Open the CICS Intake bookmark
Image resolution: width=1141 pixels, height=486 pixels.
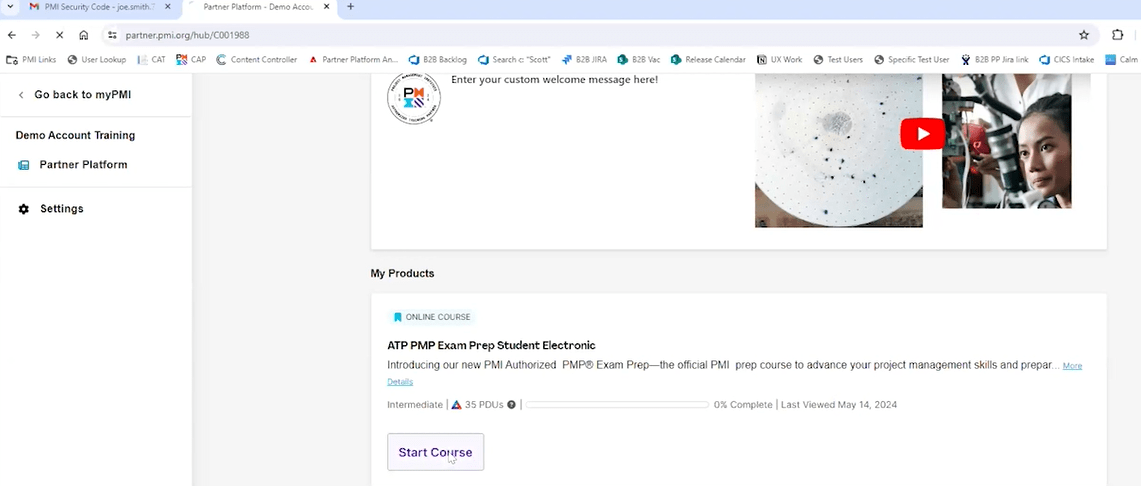click(x=1067, y=60)
